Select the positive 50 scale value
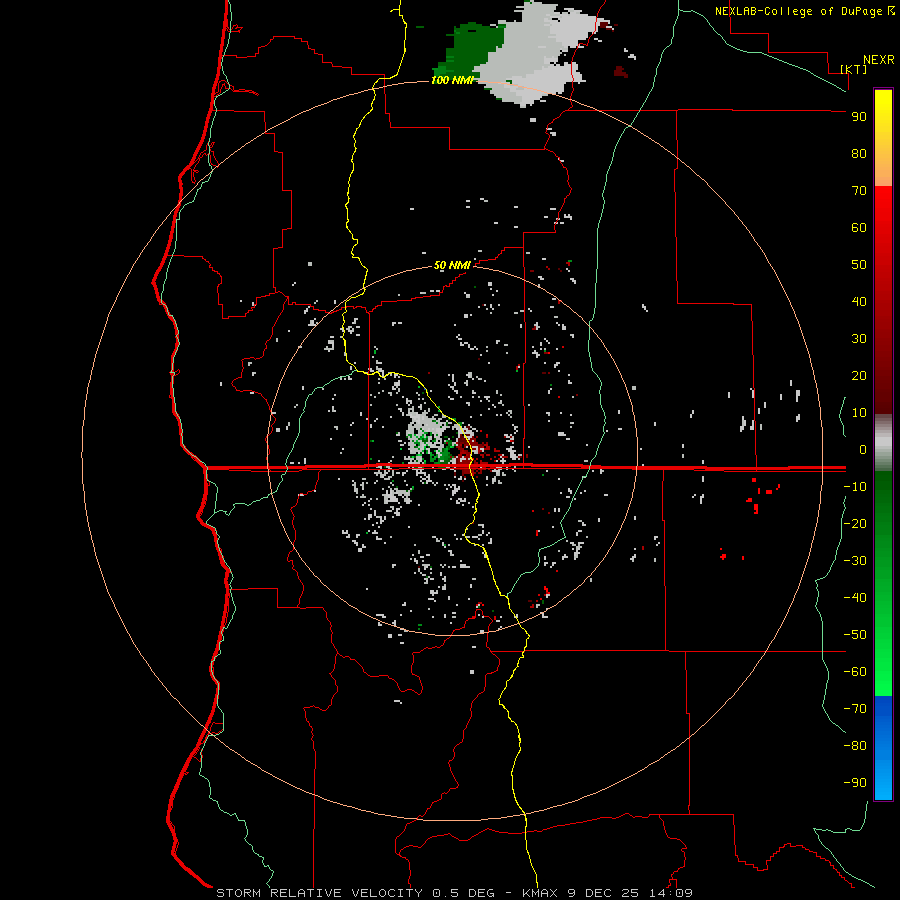The height and width of the screenshot is (900, 900). (859, 265)
